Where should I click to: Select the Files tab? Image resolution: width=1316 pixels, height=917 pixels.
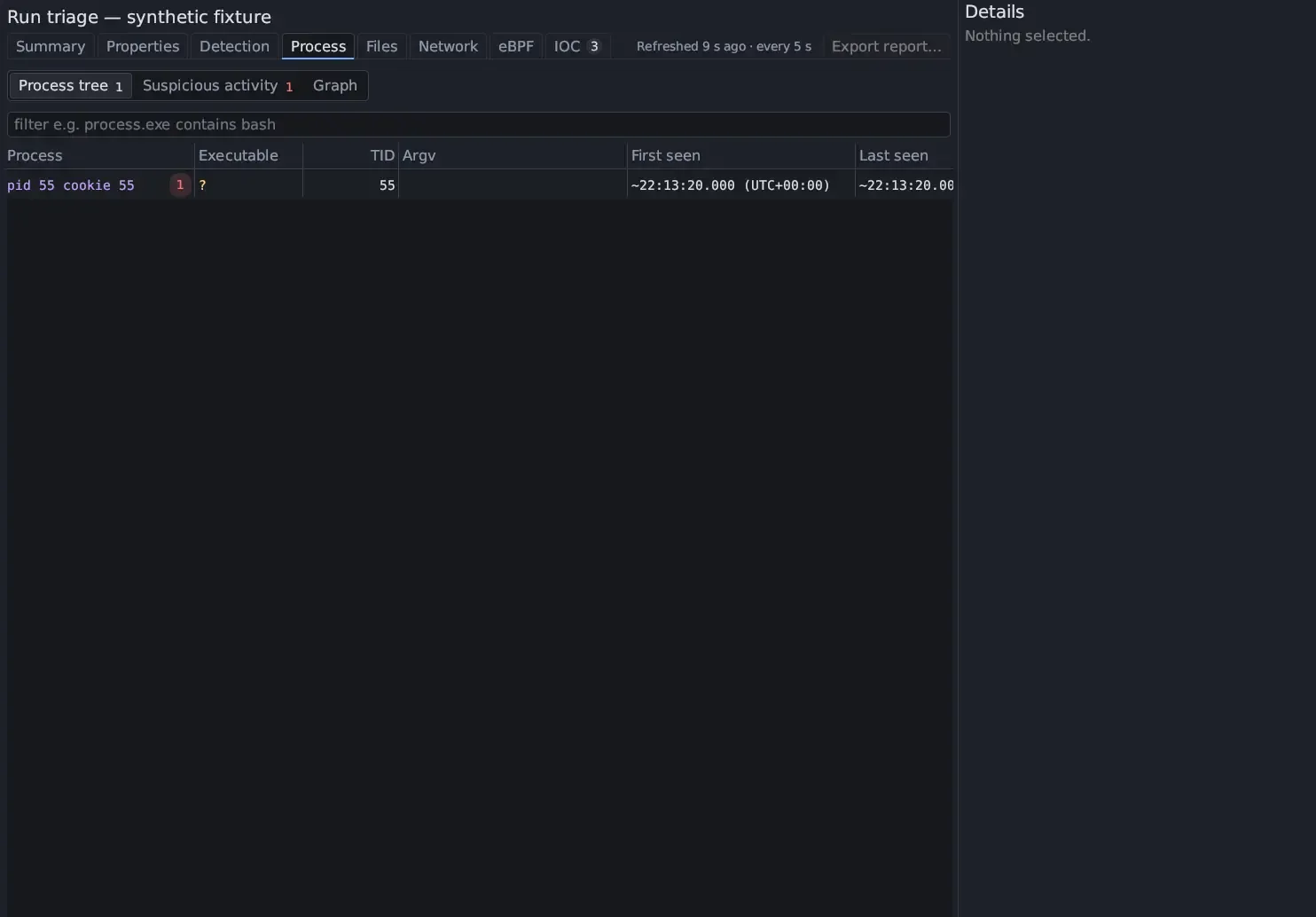(x=382, y=46)
